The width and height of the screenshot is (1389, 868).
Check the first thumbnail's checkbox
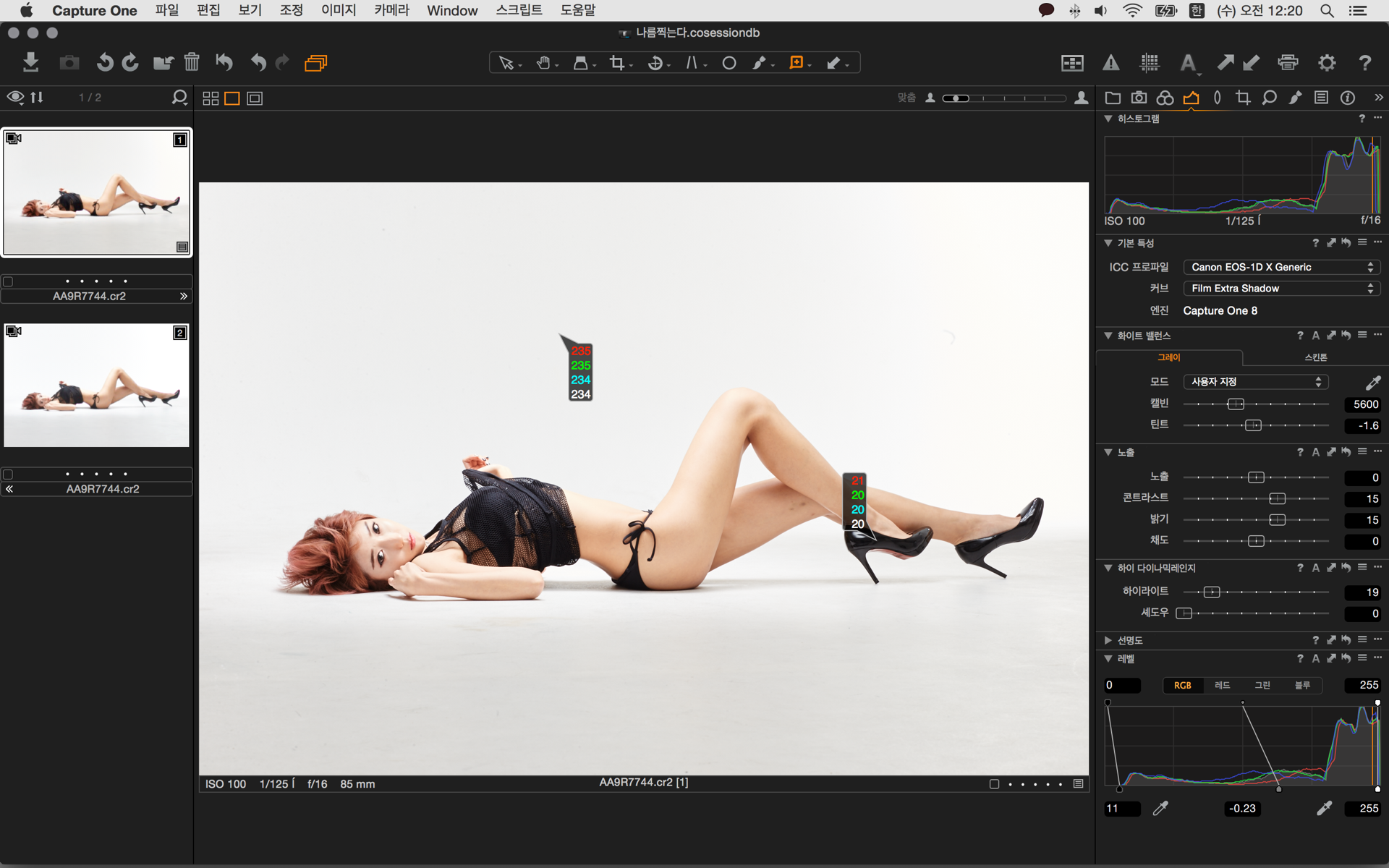8,281
